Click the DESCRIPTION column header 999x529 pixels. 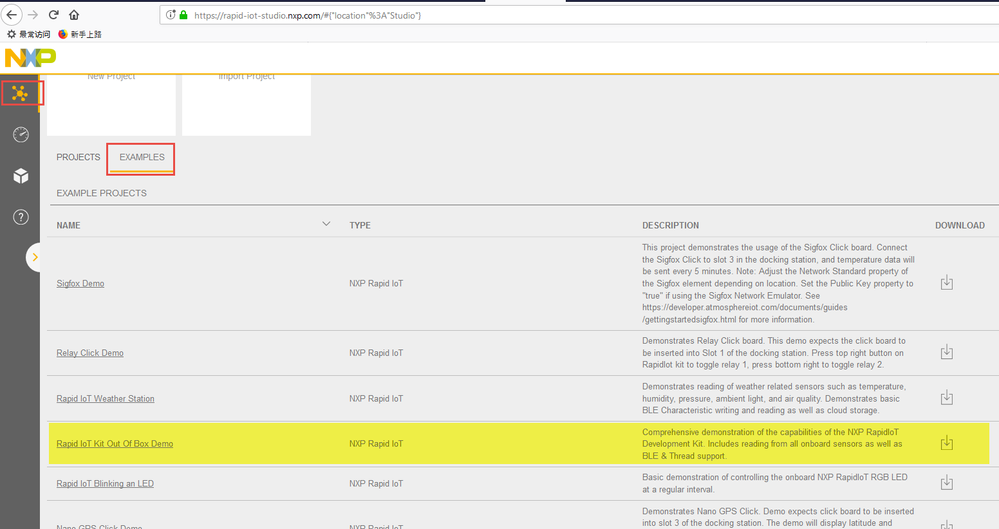[670, 226]
